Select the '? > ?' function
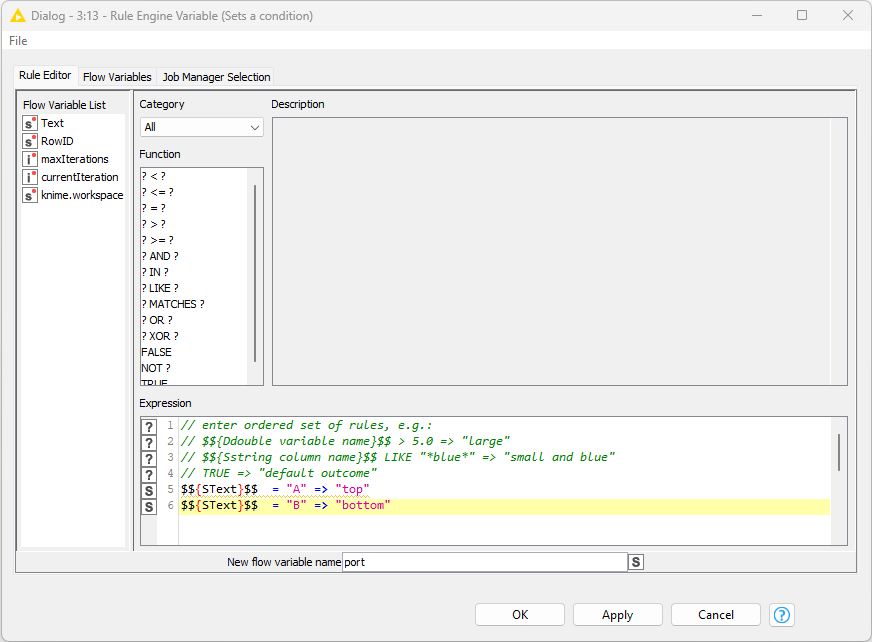Viewport: 872px width, 642px height. click(153, 224)
